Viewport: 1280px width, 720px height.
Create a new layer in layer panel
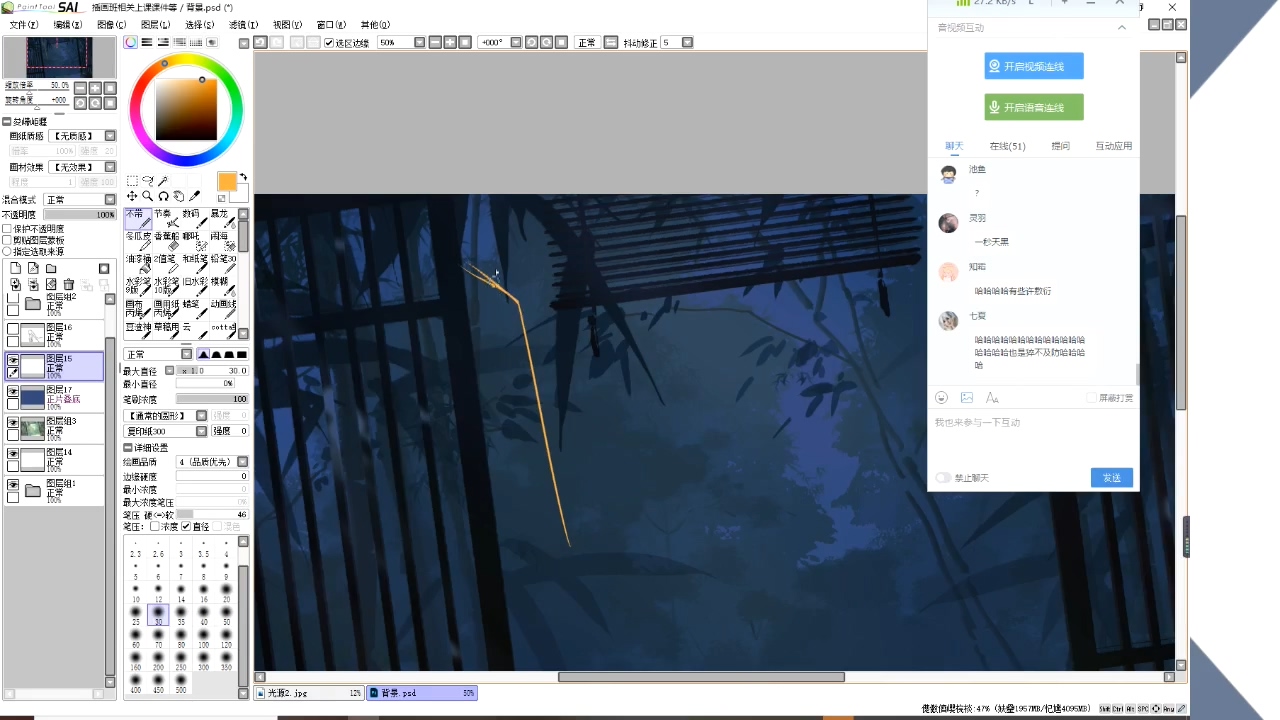pos(16,268)
